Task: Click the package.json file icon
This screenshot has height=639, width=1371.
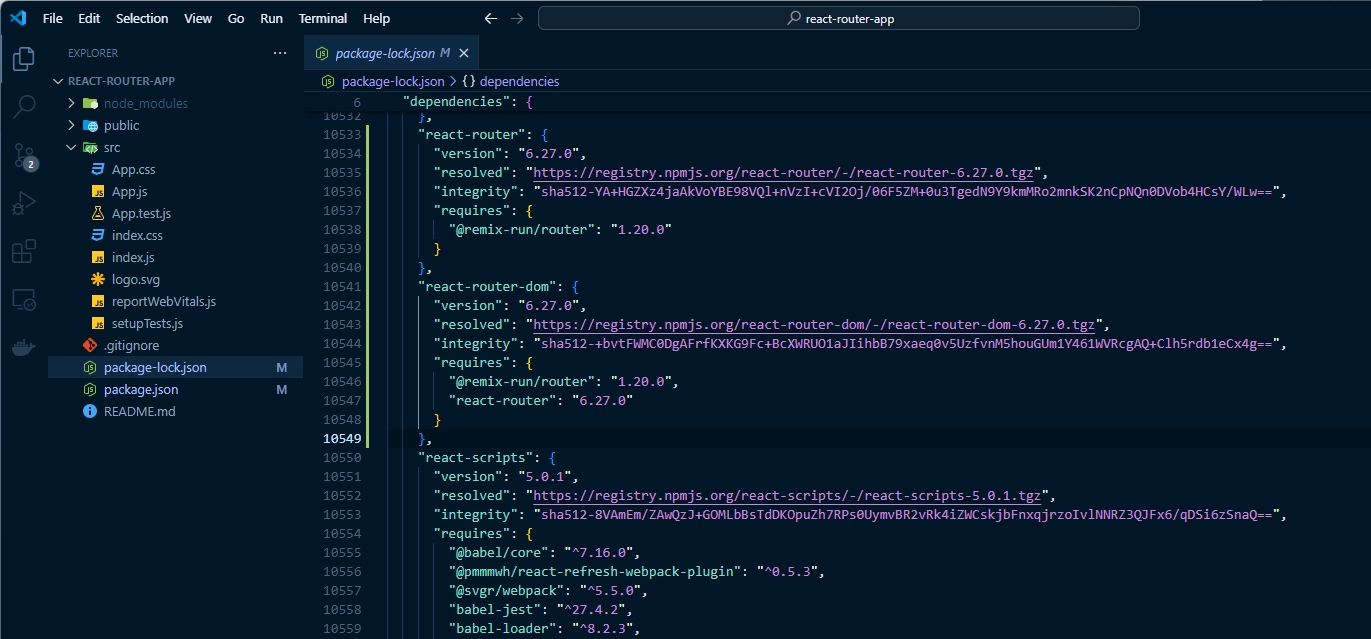Action: pyautogui.click(x=90, y=389)
